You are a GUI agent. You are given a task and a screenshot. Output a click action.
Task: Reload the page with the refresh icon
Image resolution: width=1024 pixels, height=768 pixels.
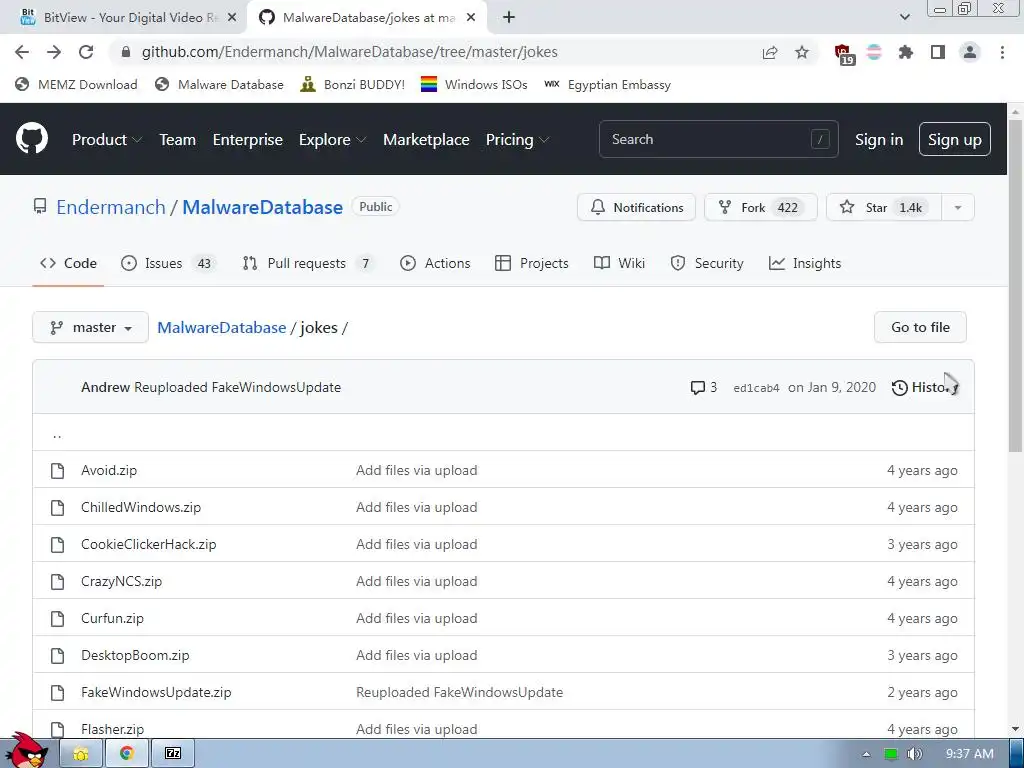86,52
